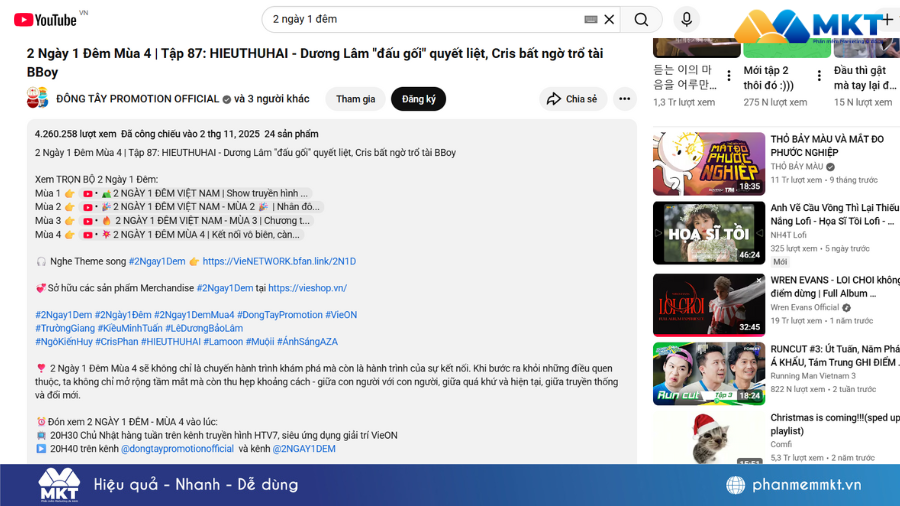Open the @2NGAY1DEM channel mention
The width and height of the screenshot is (900, 506).
tap(304, 449)
